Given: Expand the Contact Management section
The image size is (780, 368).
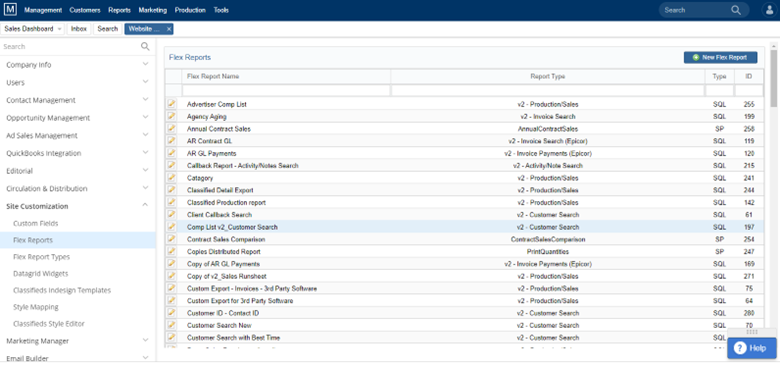Looking at the screenshot, I should (x=145, y=100).
